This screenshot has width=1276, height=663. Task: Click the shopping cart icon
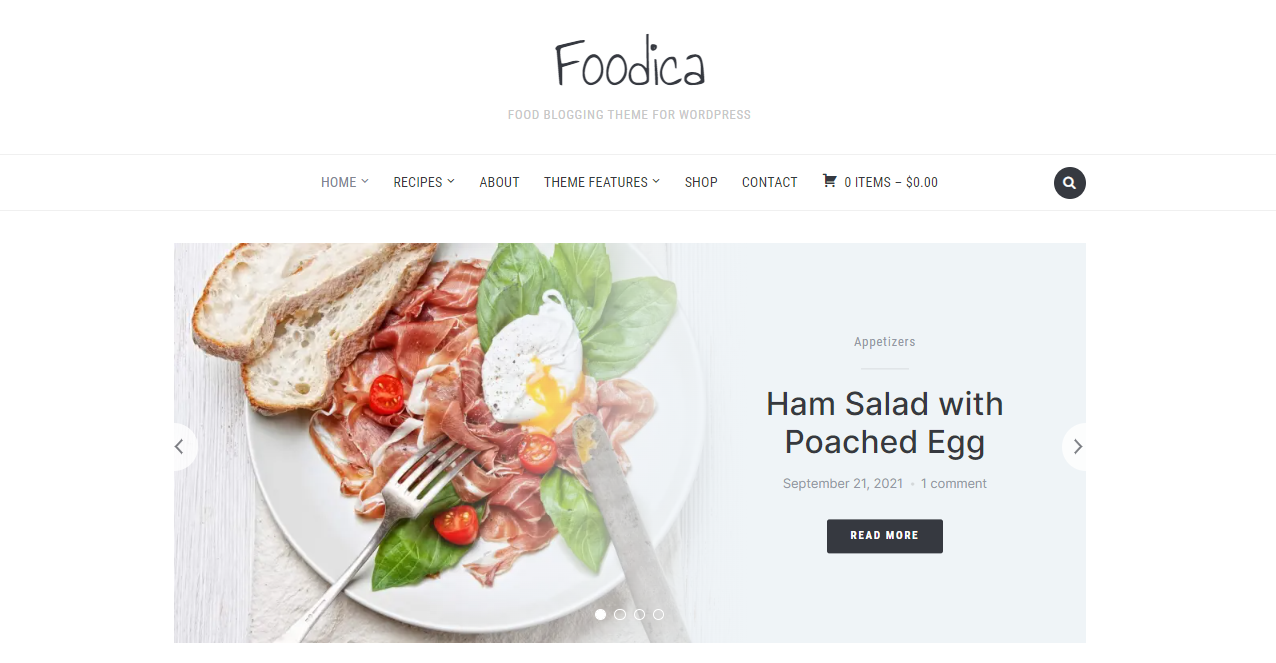(829, 181)
